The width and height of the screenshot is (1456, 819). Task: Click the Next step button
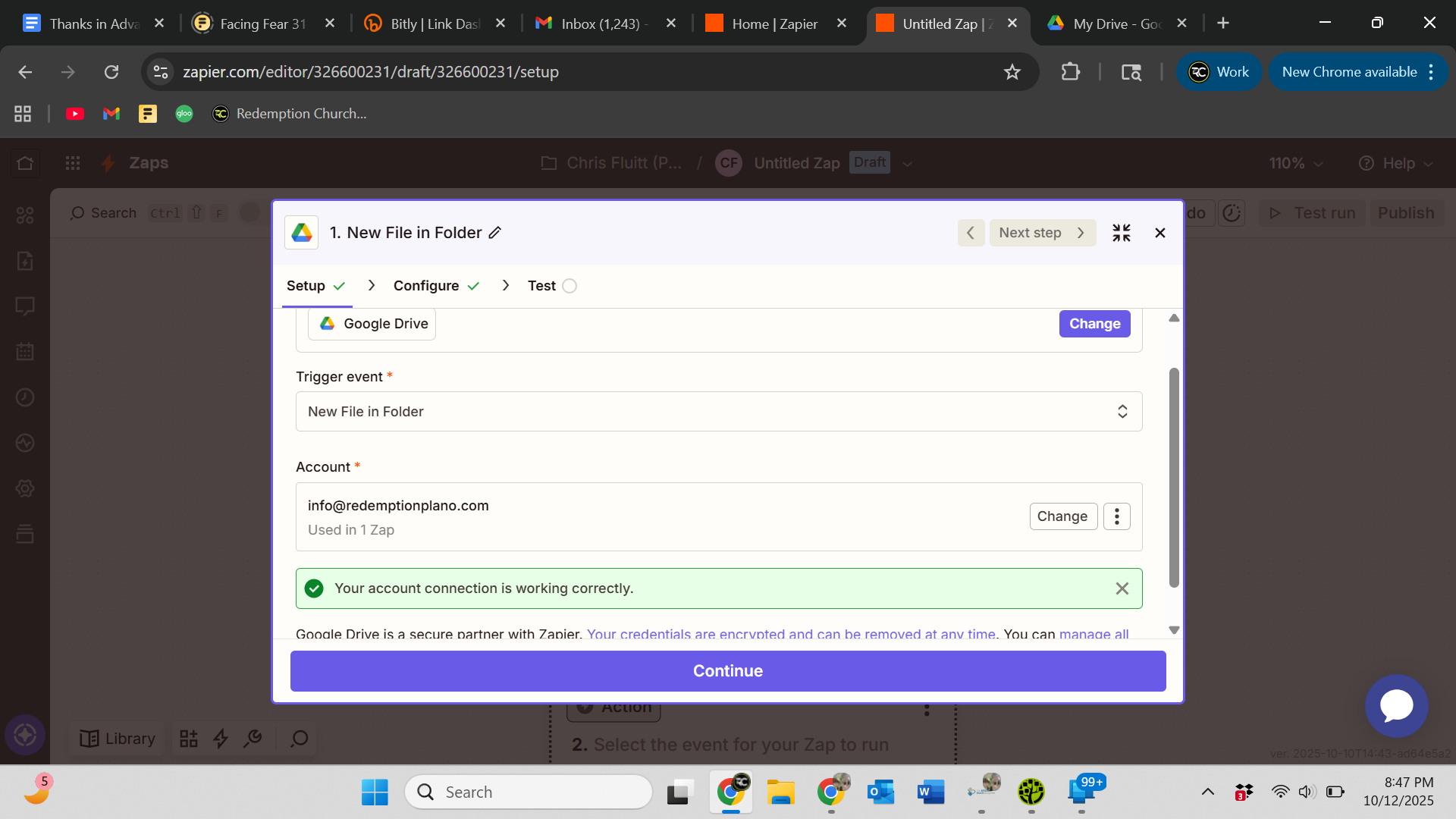click(x=1042, y=233)
